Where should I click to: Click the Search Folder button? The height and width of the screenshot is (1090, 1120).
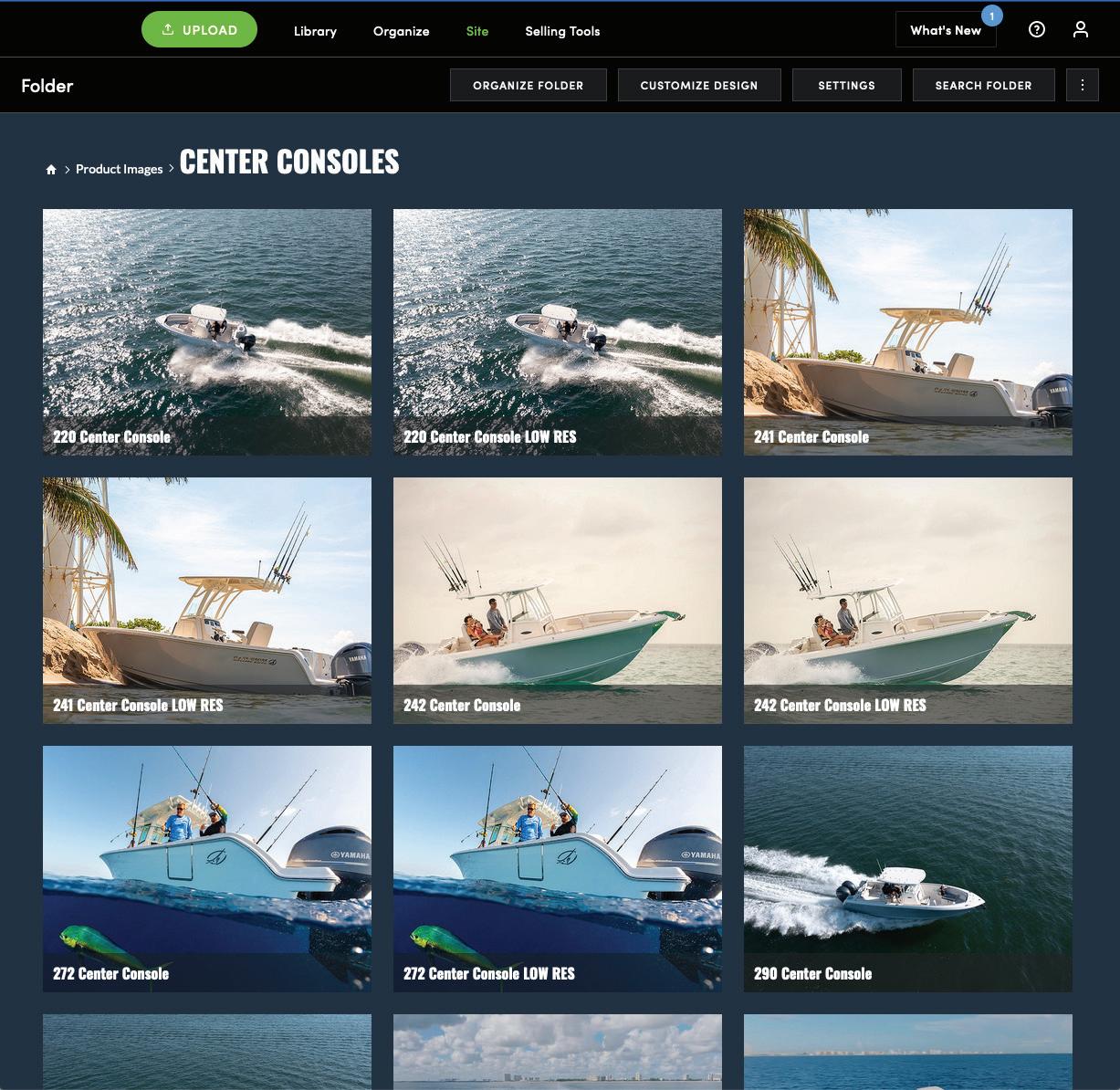click(x=983, y=85)
